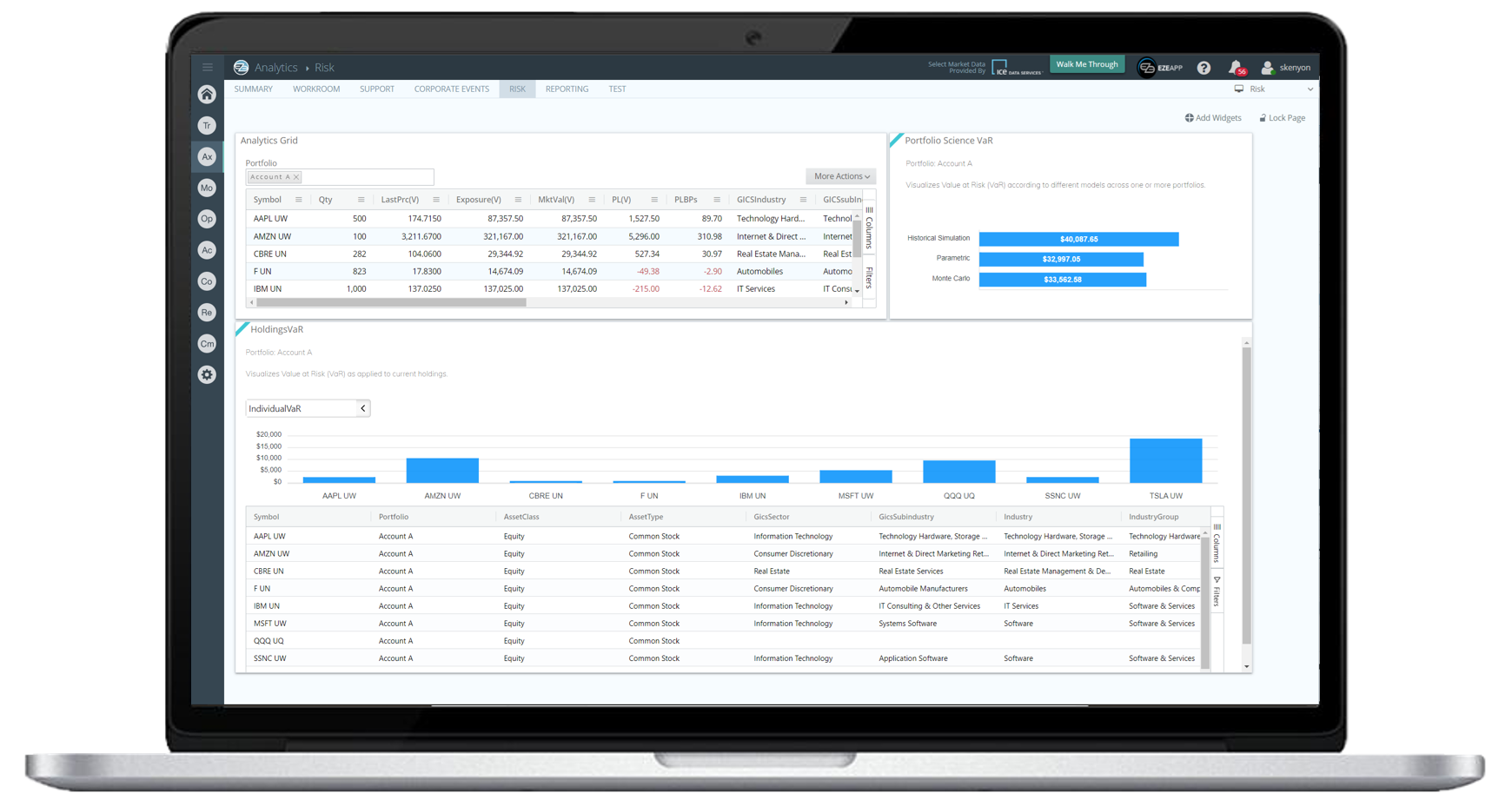Open the PL(V) column menu icon
This screenshot has height=793, width=1512.
(654, 200)
